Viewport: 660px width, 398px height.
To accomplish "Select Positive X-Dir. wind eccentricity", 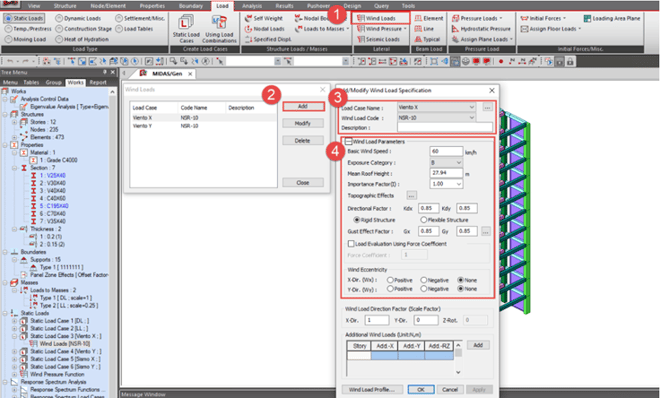I will (x=390, y=280).
